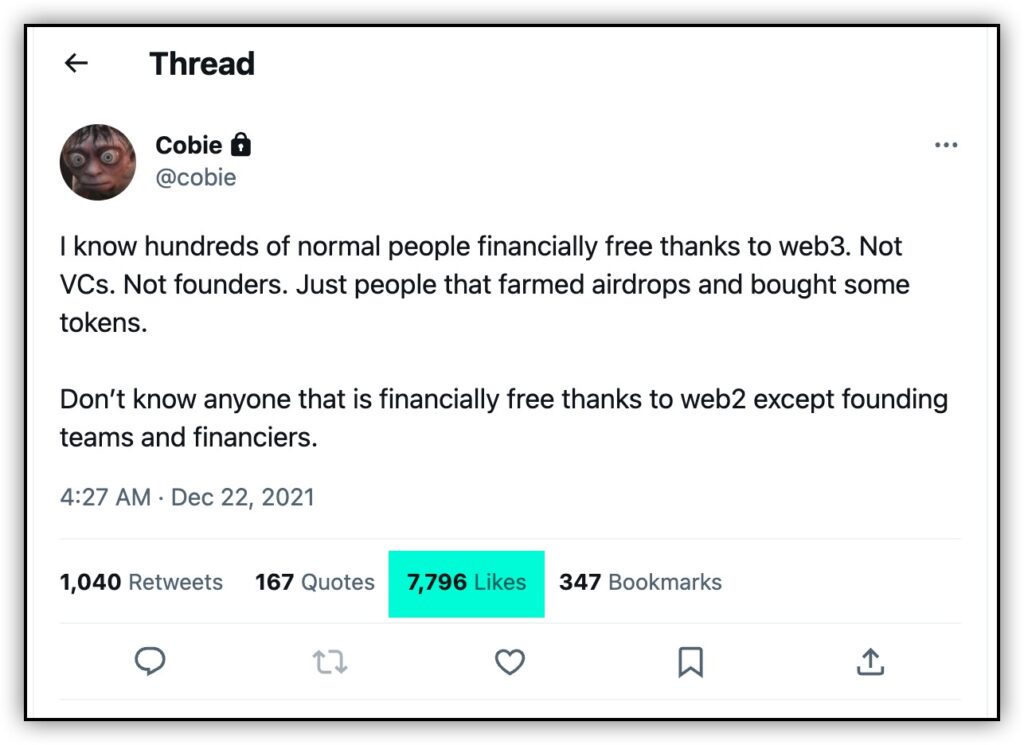Open the @cobie handle link

pos(196,177)
